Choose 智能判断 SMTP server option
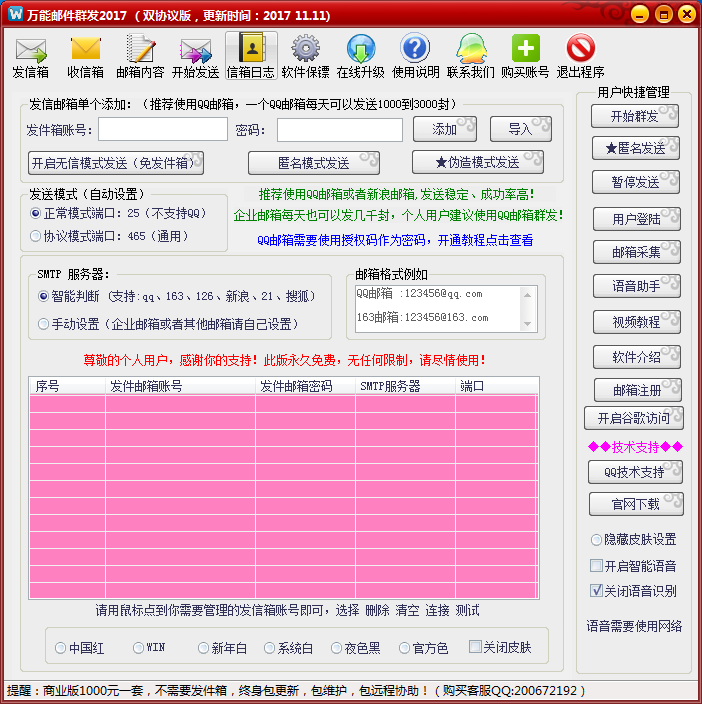The height and width of the screenshot is (704, 702). (43, 296)
